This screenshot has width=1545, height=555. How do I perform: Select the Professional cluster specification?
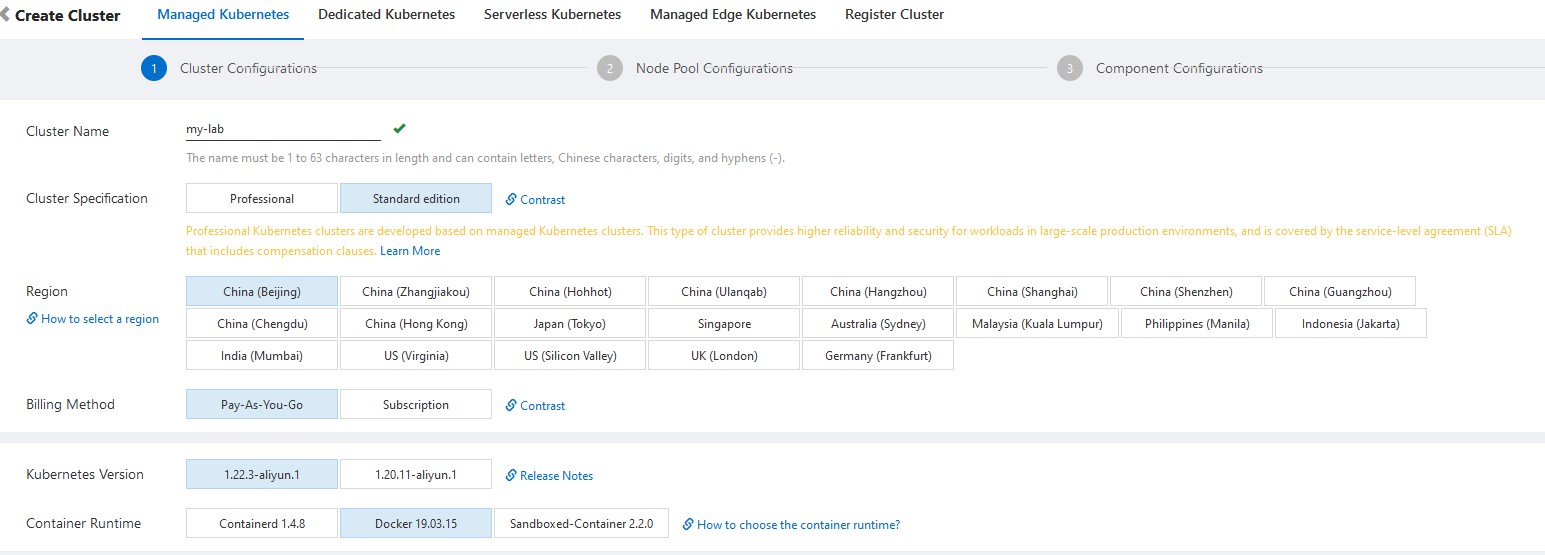pos(262,198)
